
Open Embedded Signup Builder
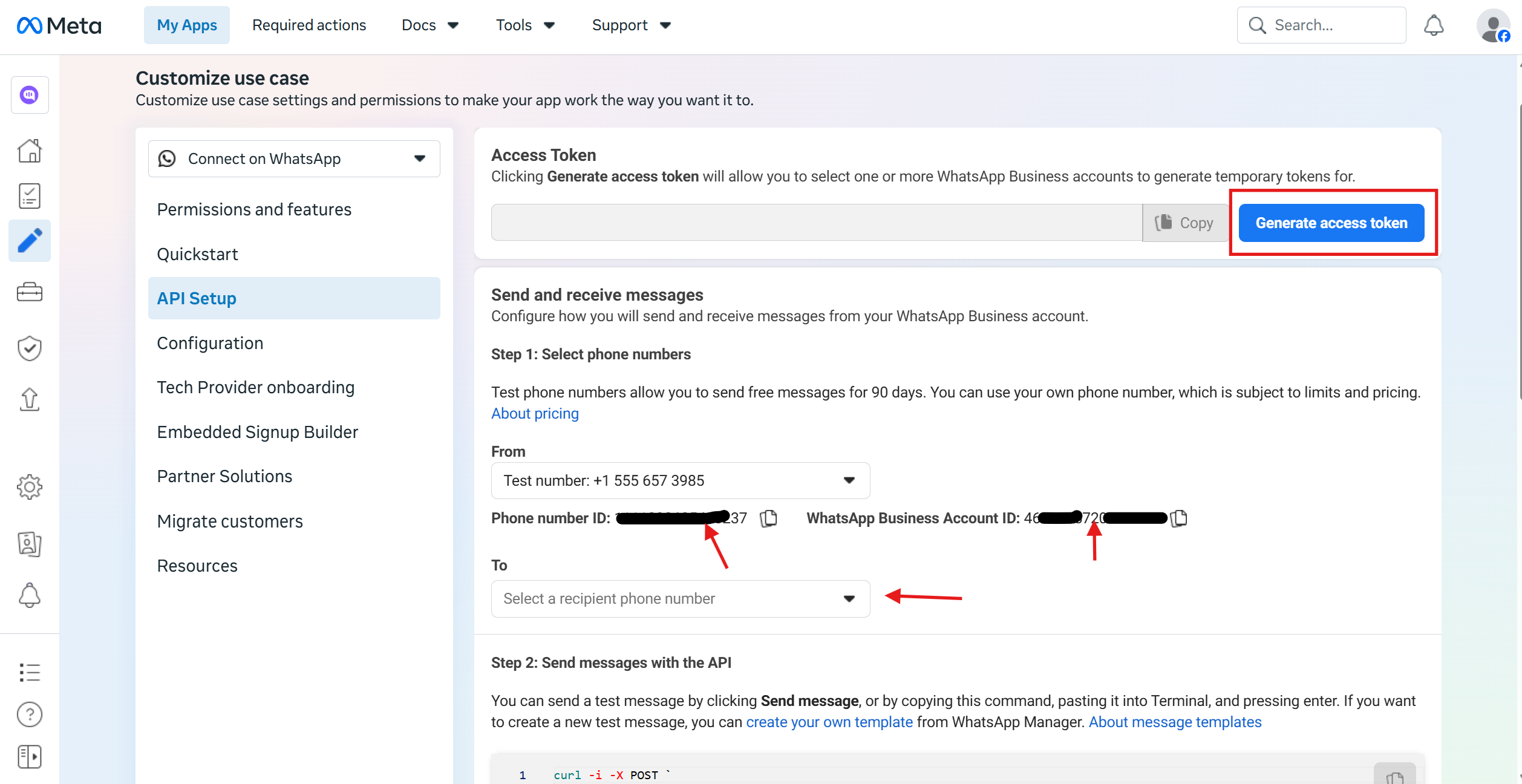coord(258,432)
